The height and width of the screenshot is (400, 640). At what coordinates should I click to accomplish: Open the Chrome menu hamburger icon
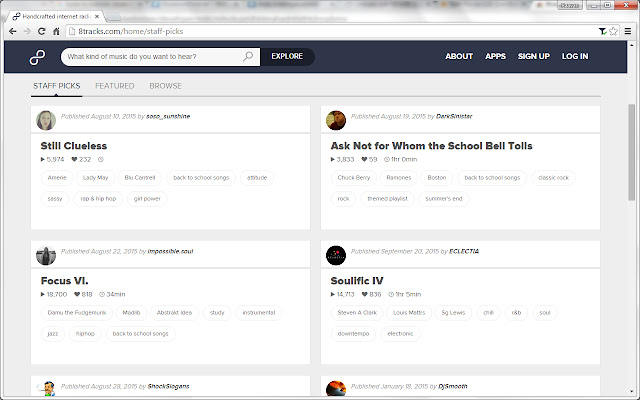(x=628, y=31)
